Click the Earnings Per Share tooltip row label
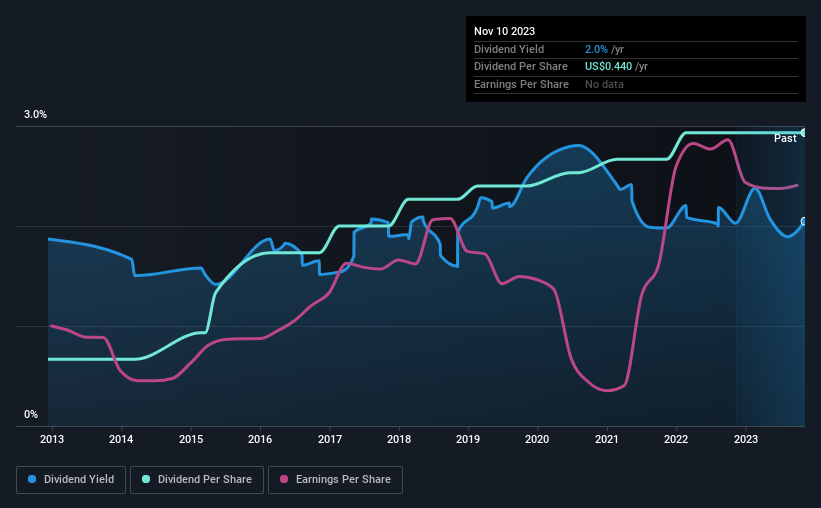821x508 pixels. tap(522, 84)
